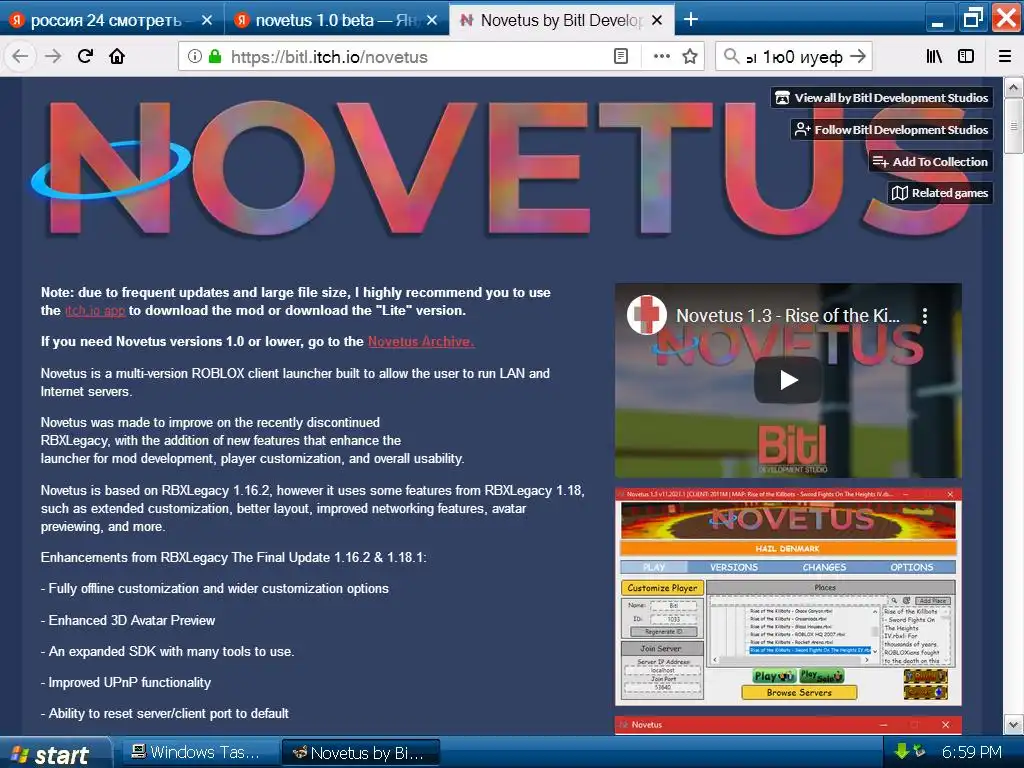Close the novetus 1.0 beta tab
This screenshot has width=1024, height=768.
pos(432,20)
